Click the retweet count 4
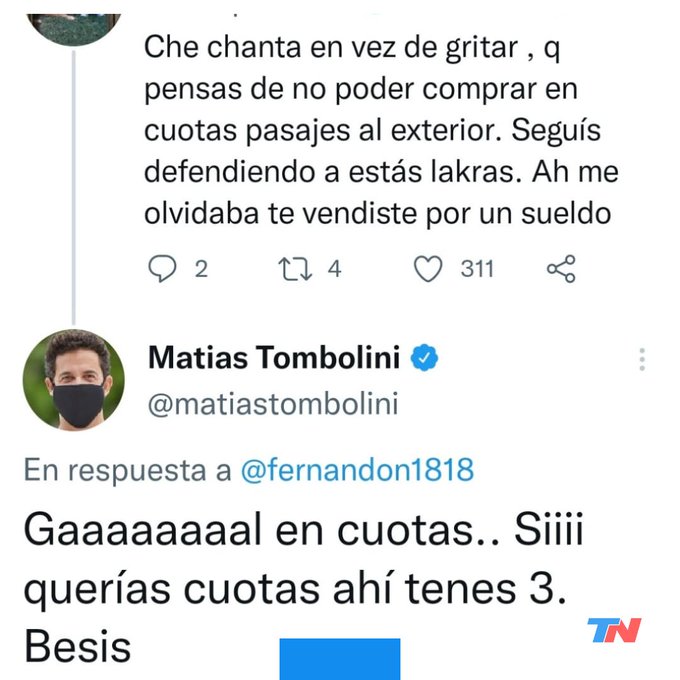680x680 pixels. tap(334, 269)
